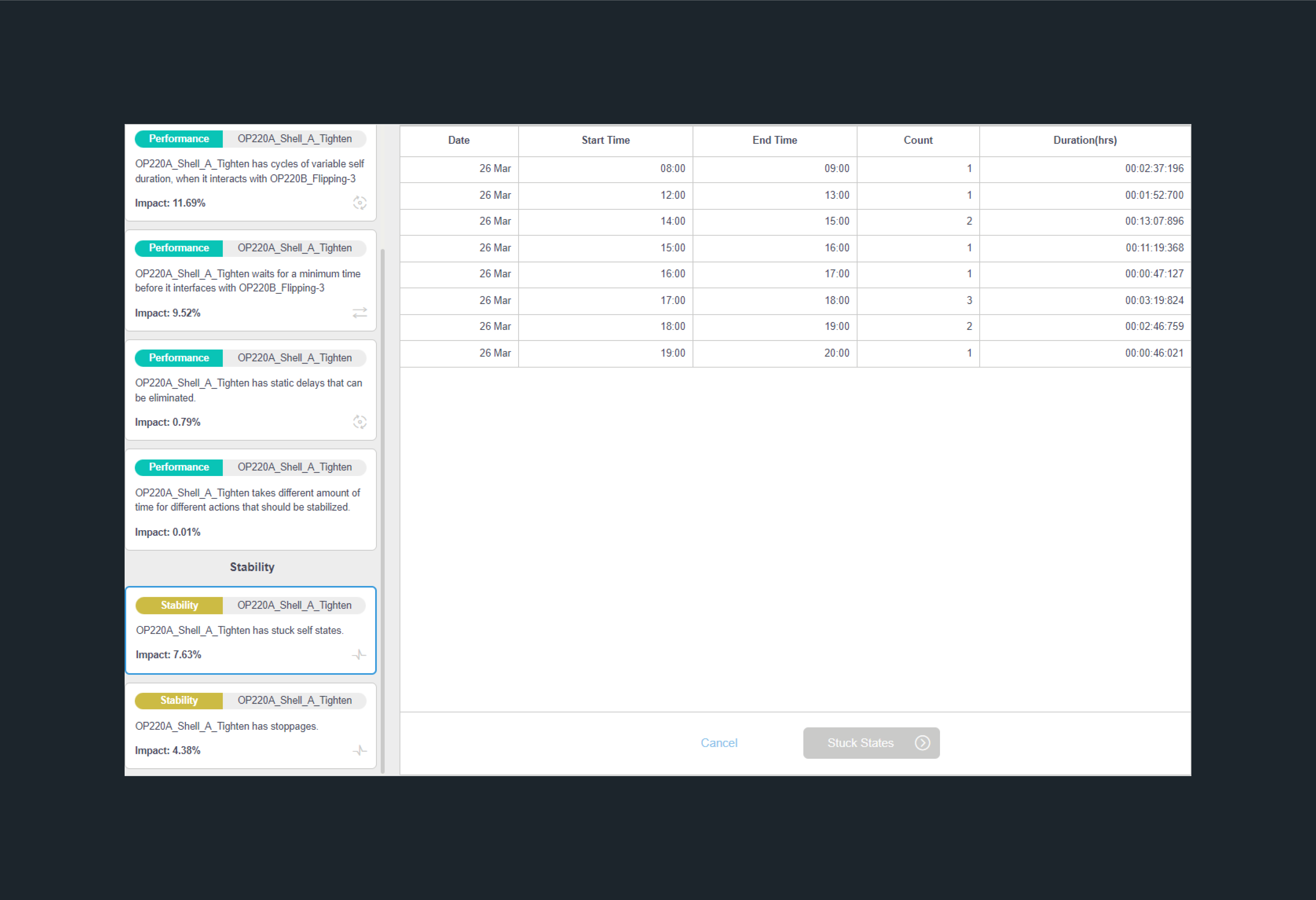Click the Start Time column header
Screen dimensions: 1316x900
pos(605,140)
